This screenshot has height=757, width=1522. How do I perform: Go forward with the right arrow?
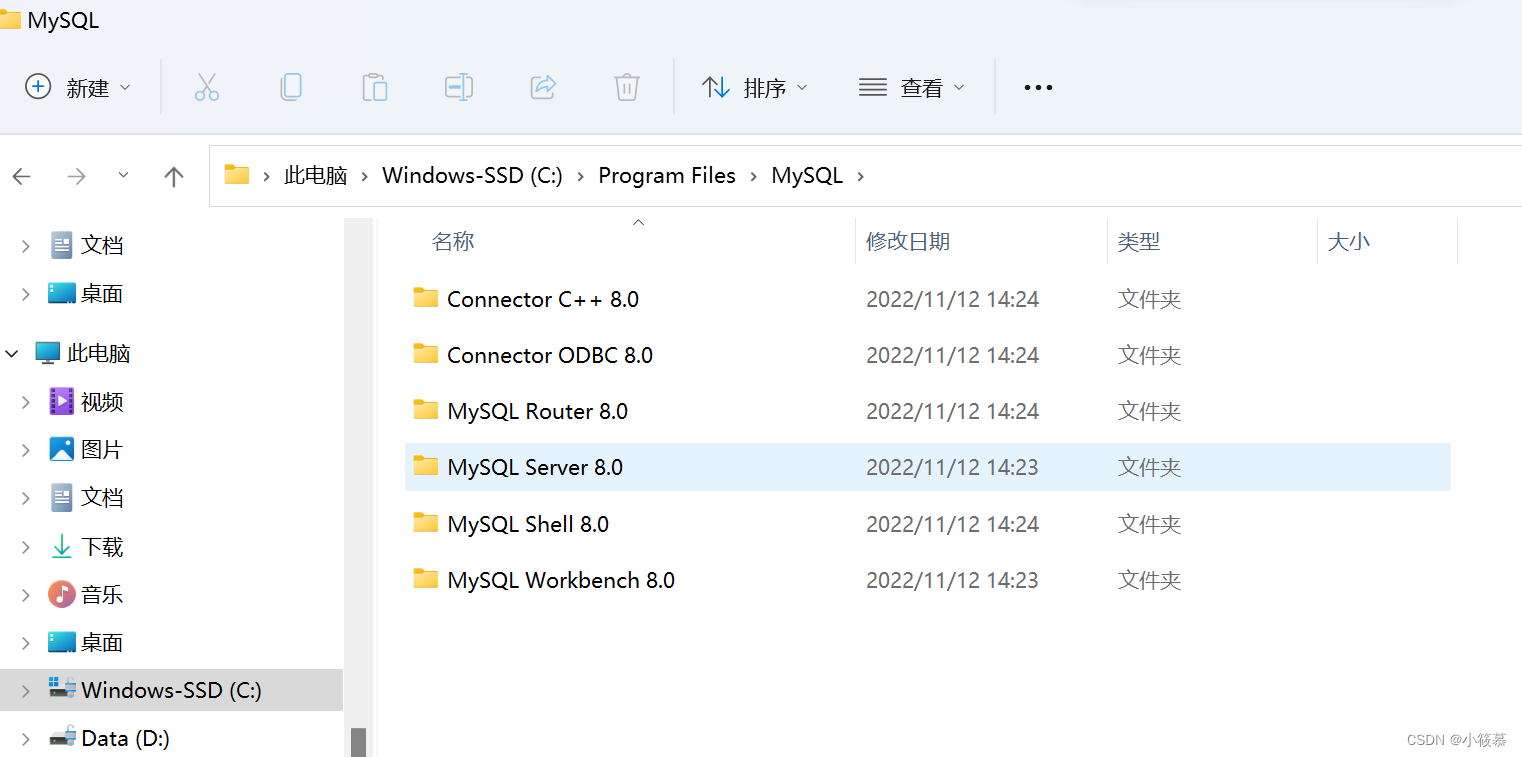tap(76, 177)
